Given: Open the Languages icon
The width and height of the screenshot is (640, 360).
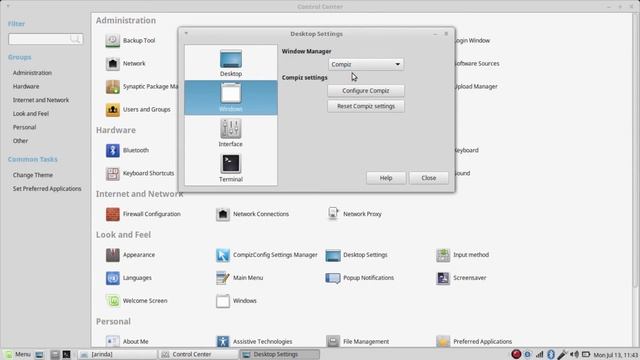Looking at the screenshot, I should tap(112, 278).
